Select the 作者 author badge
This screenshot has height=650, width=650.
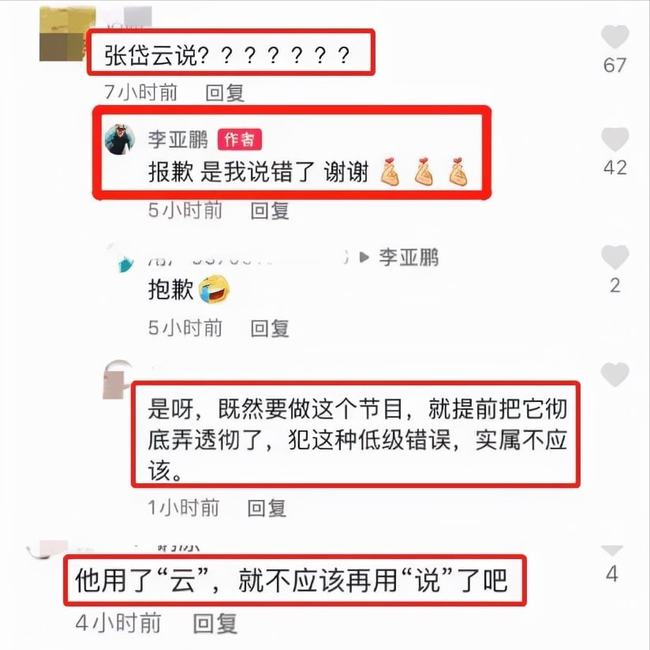240,140
